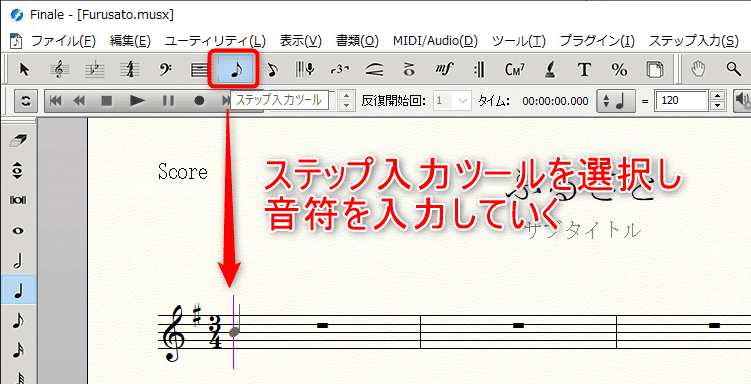Open the ステップ入力(S) menu
The height and width of the screenshot is (384, 751).
click(694, 41)
